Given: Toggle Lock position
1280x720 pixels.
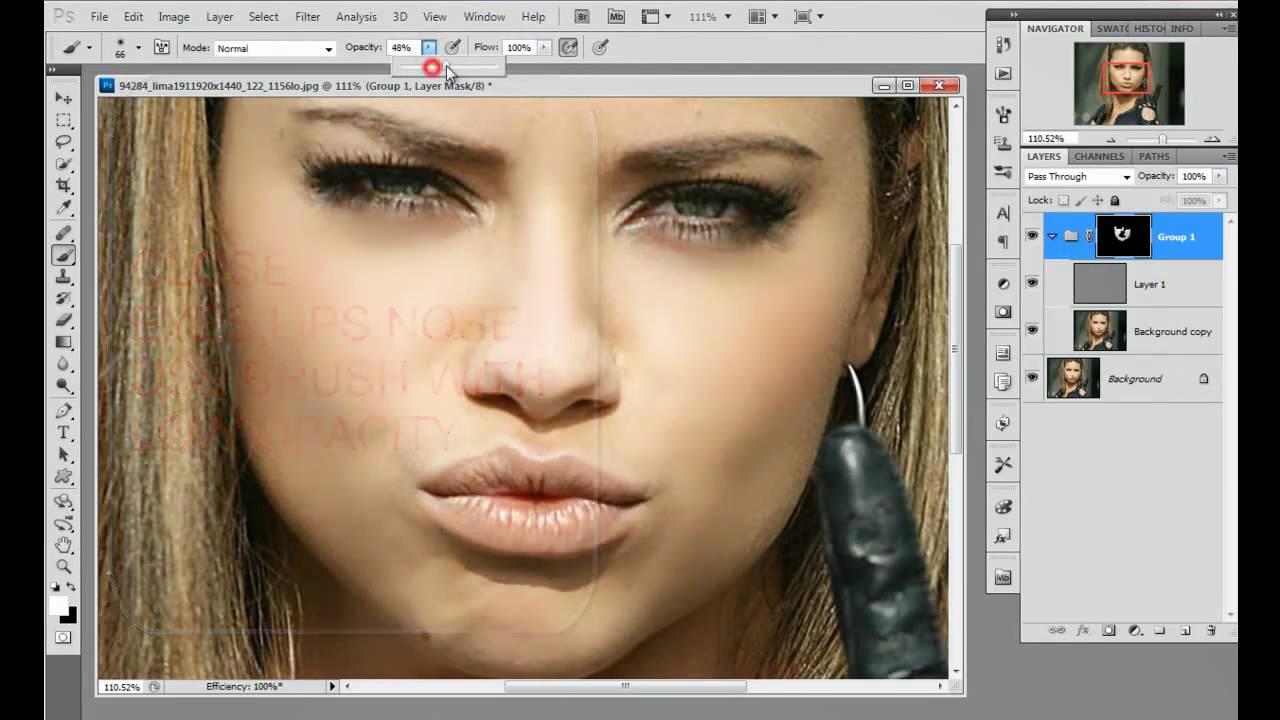Looking at the screenshot, I should point(1097,200).
